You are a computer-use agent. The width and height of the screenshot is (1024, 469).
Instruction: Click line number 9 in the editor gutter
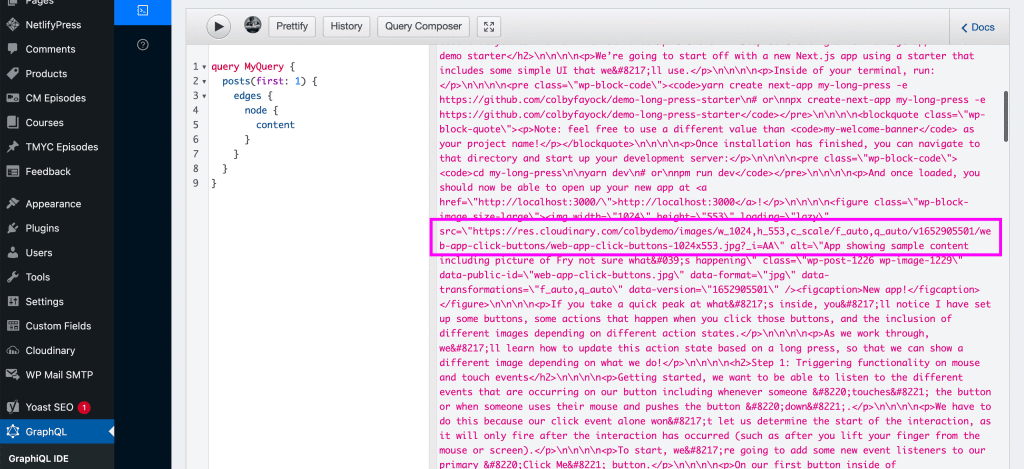[196, 183]
